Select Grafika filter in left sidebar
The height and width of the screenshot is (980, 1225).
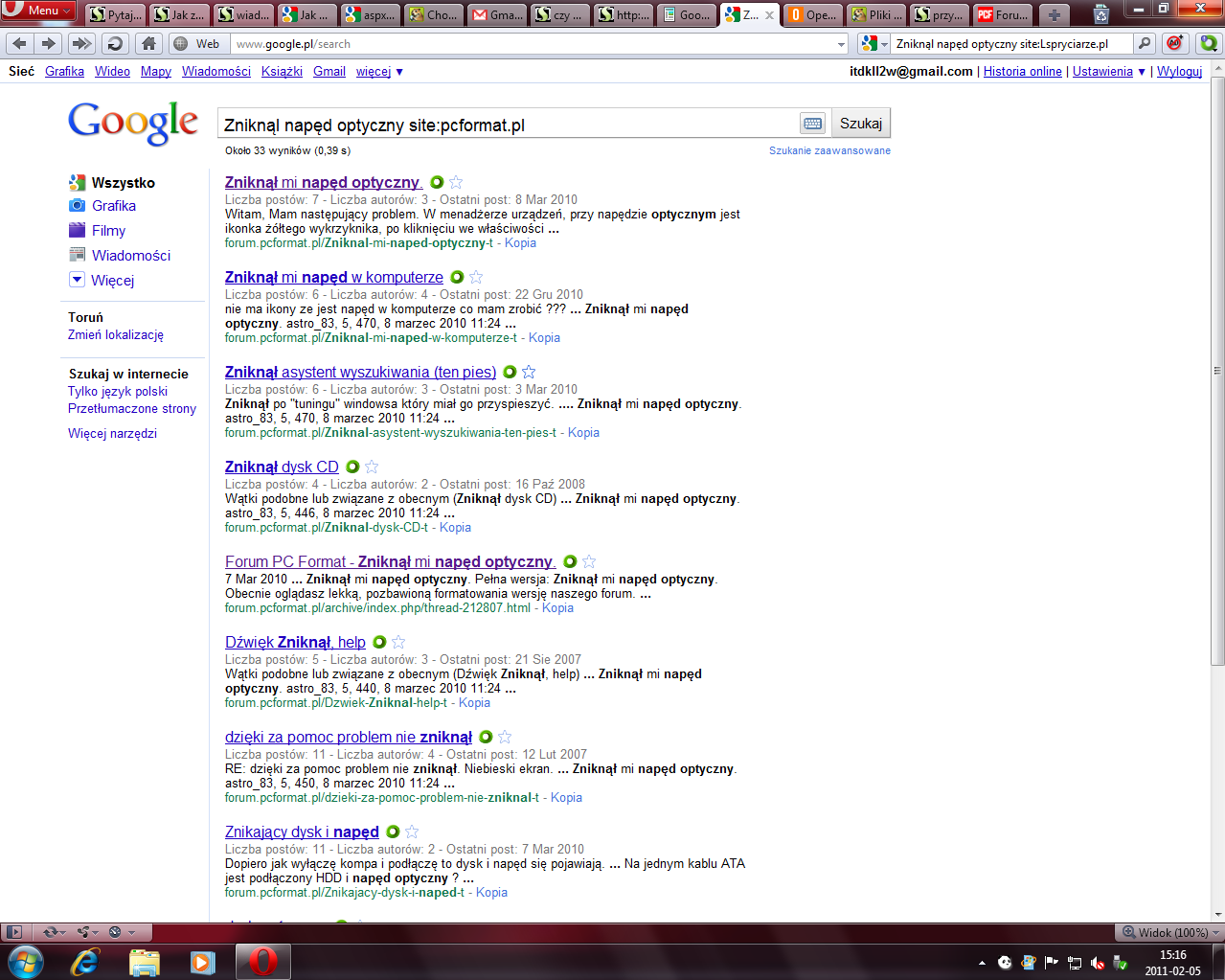pyautogui.click(x=102, y=206)
